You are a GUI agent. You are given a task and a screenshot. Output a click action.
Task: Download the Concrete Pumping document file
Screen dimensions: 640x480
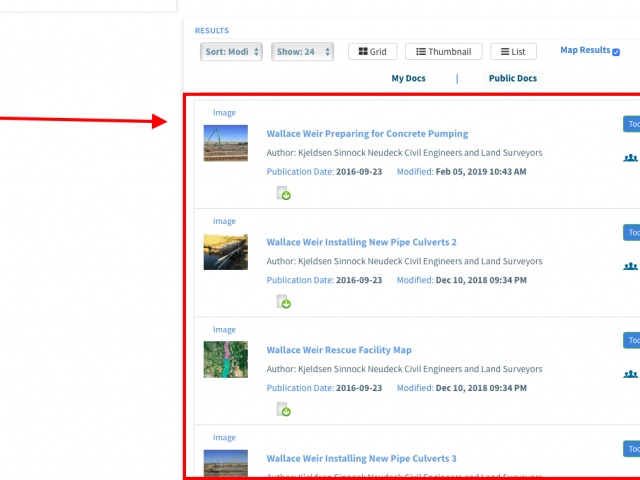click(284, 194)
